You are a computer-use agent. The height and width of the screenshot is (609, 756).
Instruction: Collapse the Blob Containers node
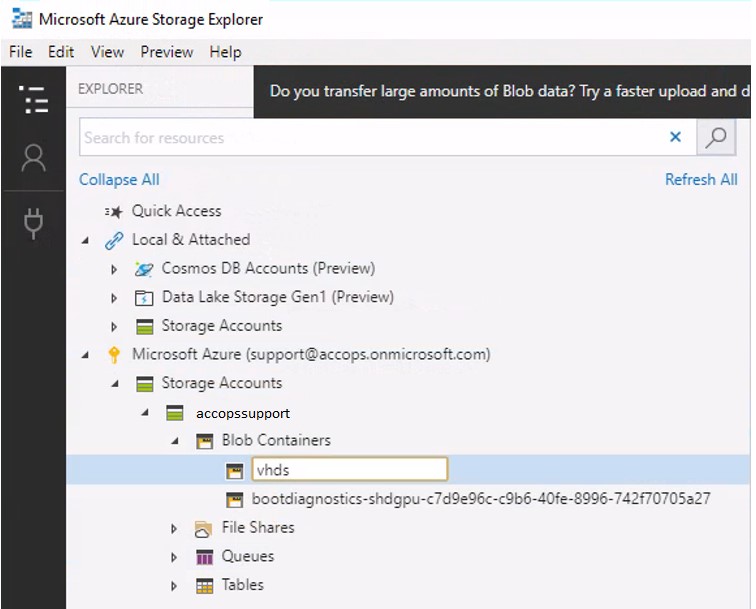pos(175,440)
